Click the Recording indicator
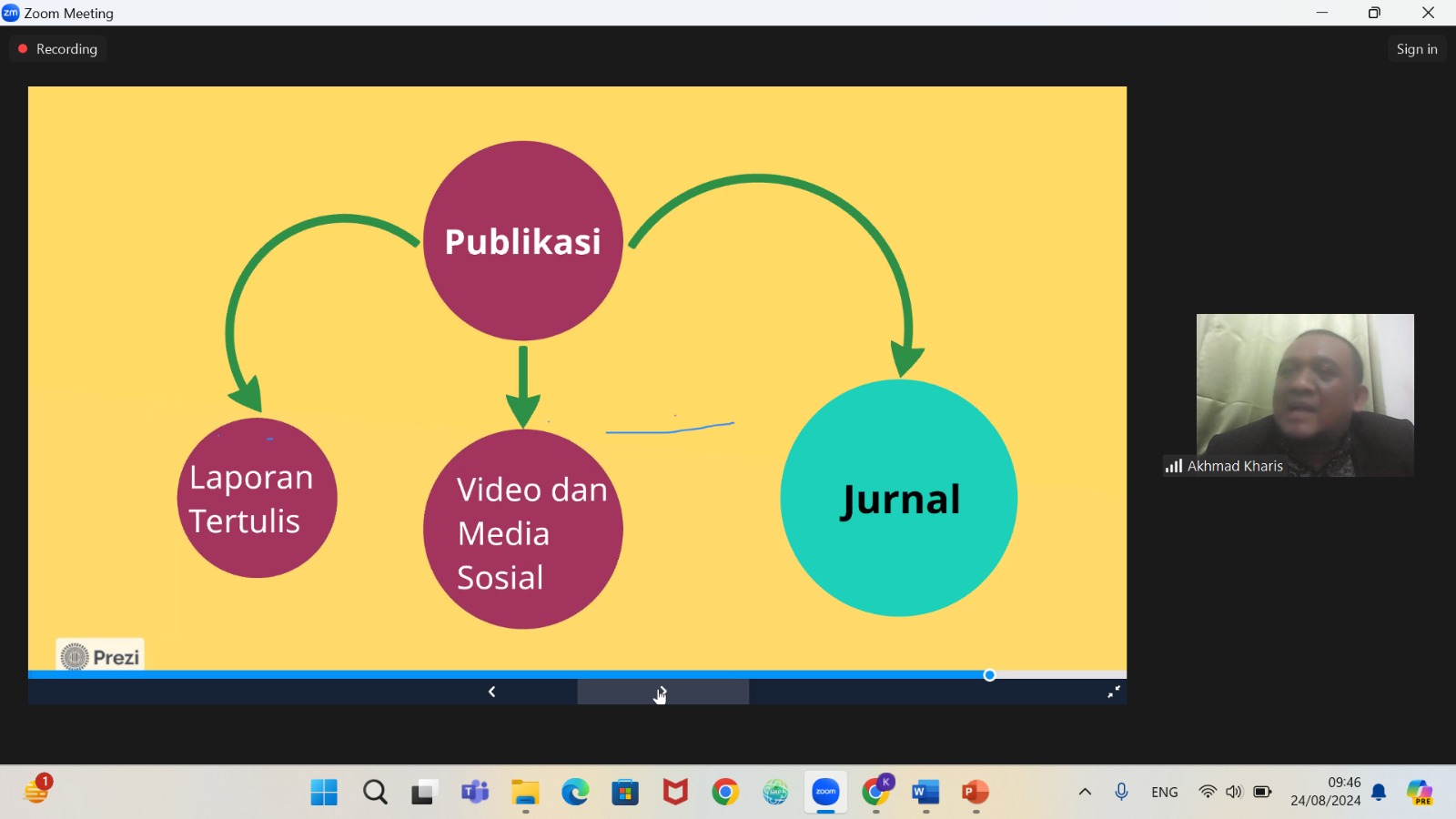 pos(58,49)
